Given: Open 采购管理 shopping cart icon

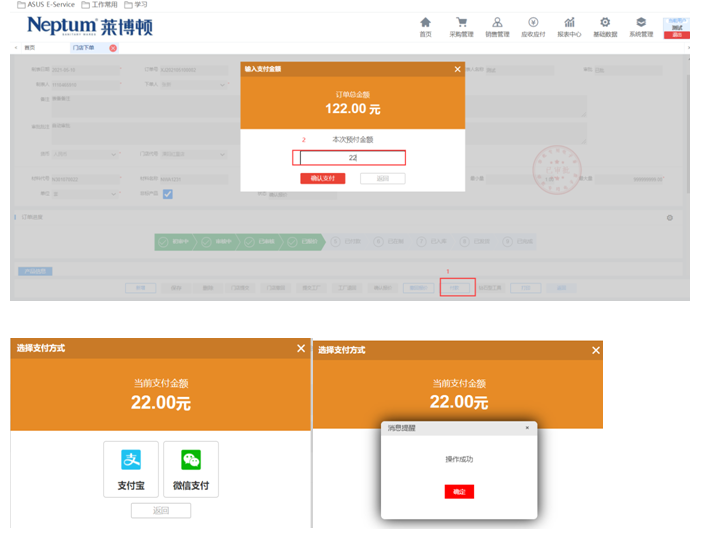Looking at the screenshot, I should 461,27.
